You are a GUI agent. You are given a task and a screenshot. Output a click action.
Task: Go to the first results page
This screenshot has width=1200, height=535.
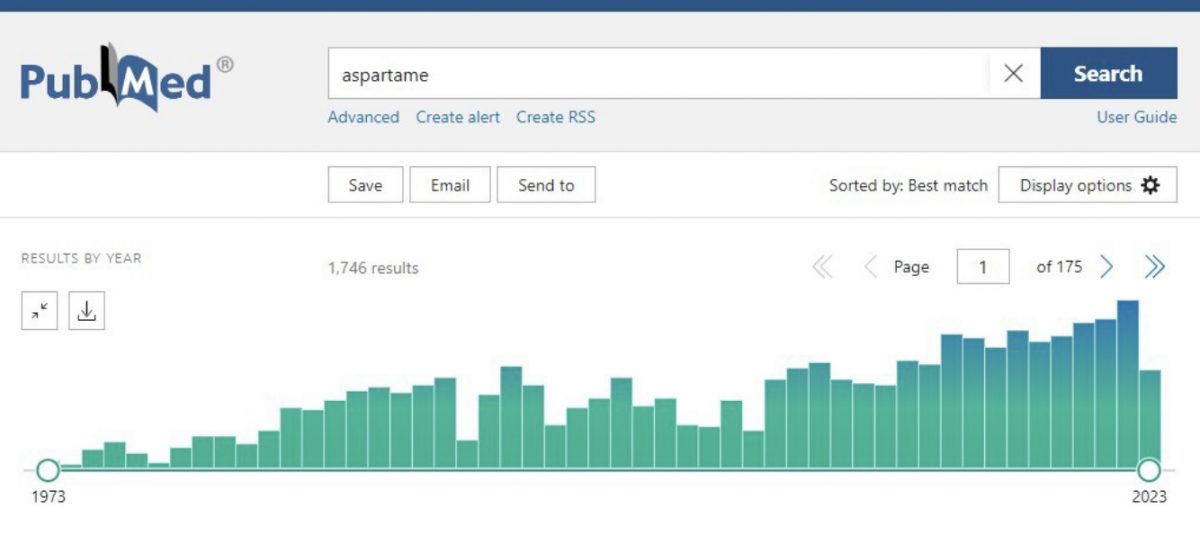click(822, 267)
